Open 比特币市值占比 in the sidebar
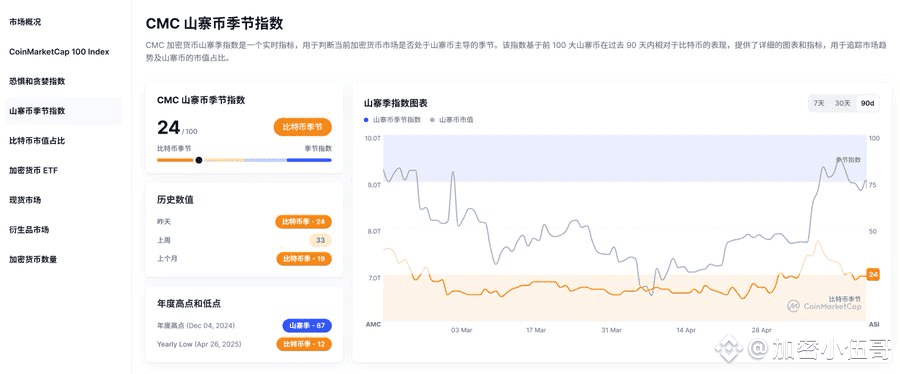Screen dimensions: 900x374 [37, 141]
